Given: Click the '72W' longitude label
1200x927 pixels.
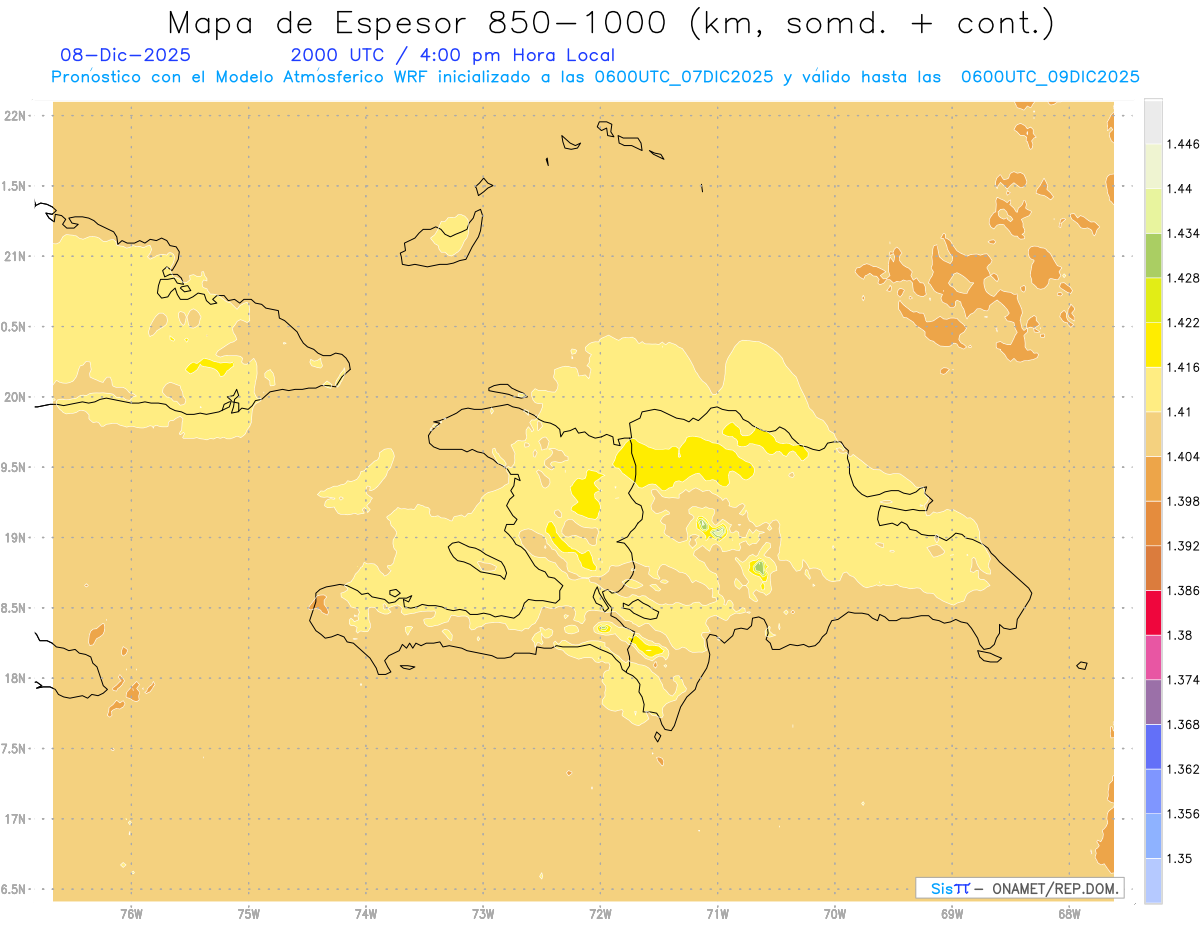Looking at the screenshot, I should (x=600, y=913).
